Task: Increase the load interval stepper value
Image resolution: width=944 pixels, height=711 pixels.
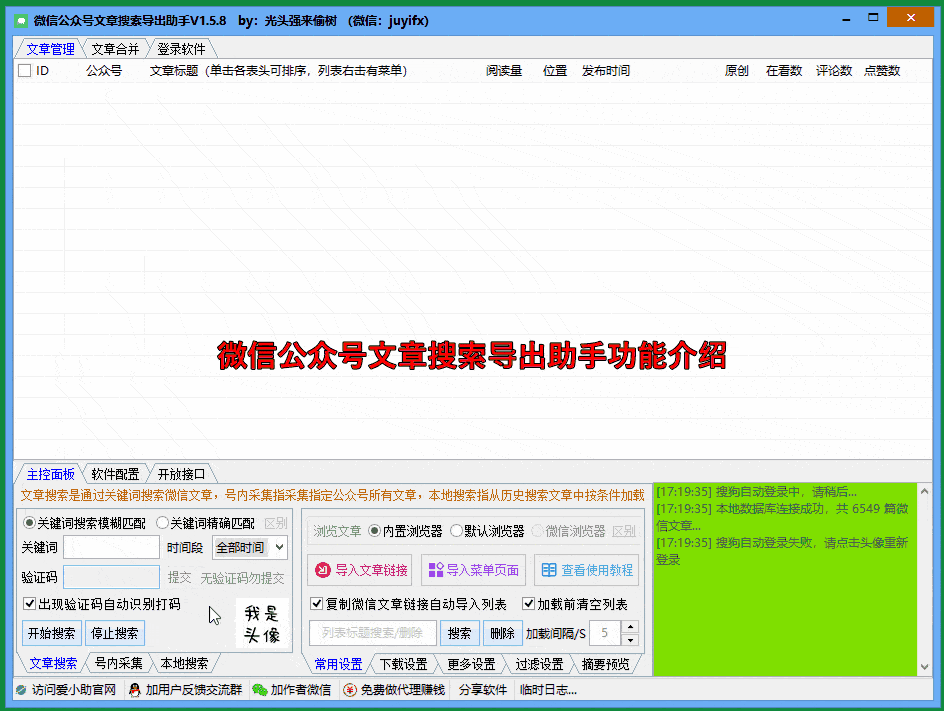Action: [629, 627]
